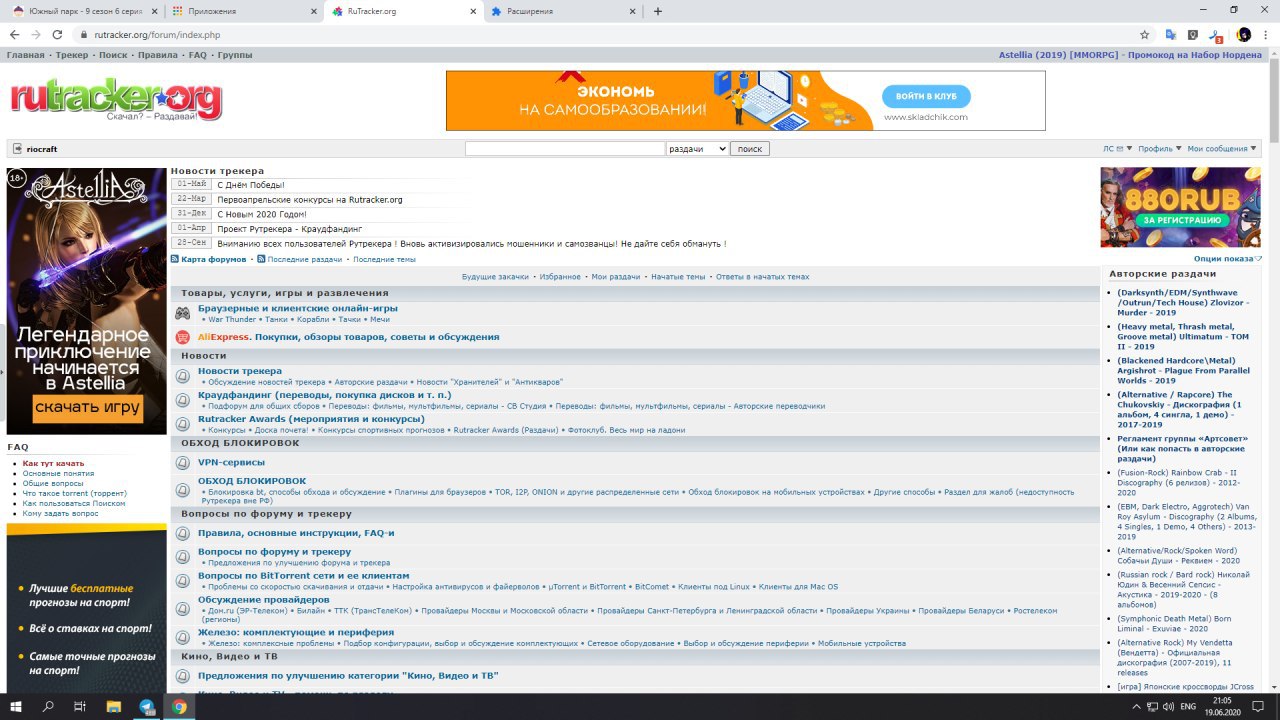Click the user icon next to riocraft
The height and width of the screenshot is (720, 1280).
coord(17,149)
